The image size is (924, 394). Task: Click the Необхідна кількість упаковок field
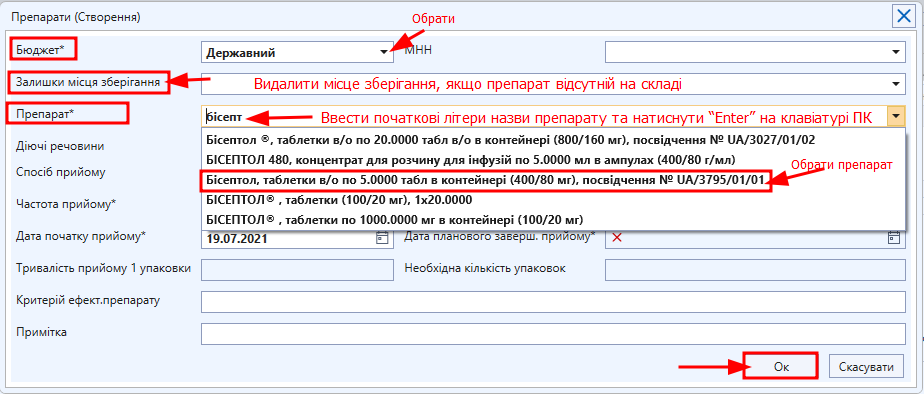click(x=755, y=270)
